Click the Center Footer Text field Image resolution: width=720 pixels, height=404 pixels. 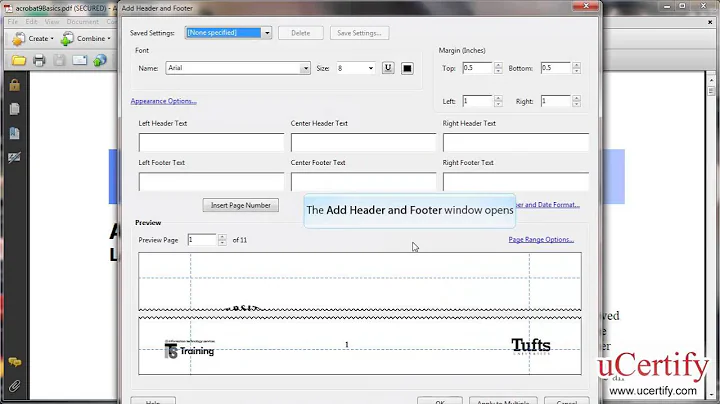tap(363, 181)
